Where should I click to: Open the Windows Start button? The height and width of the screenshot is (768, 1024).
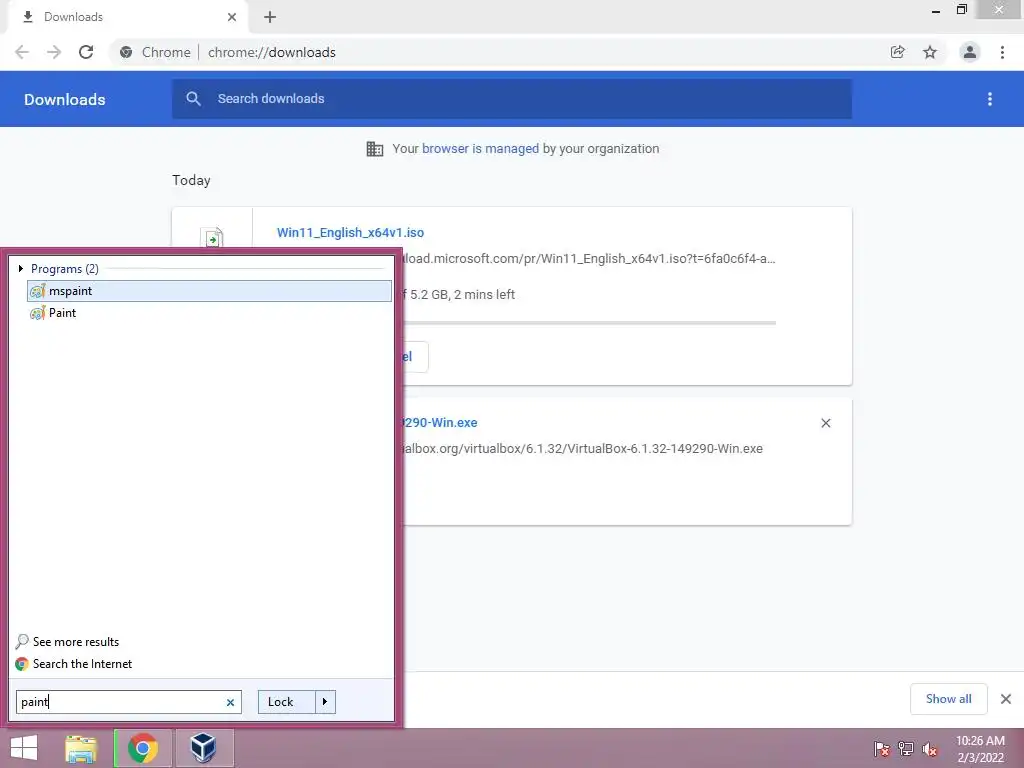pos(24,748)
